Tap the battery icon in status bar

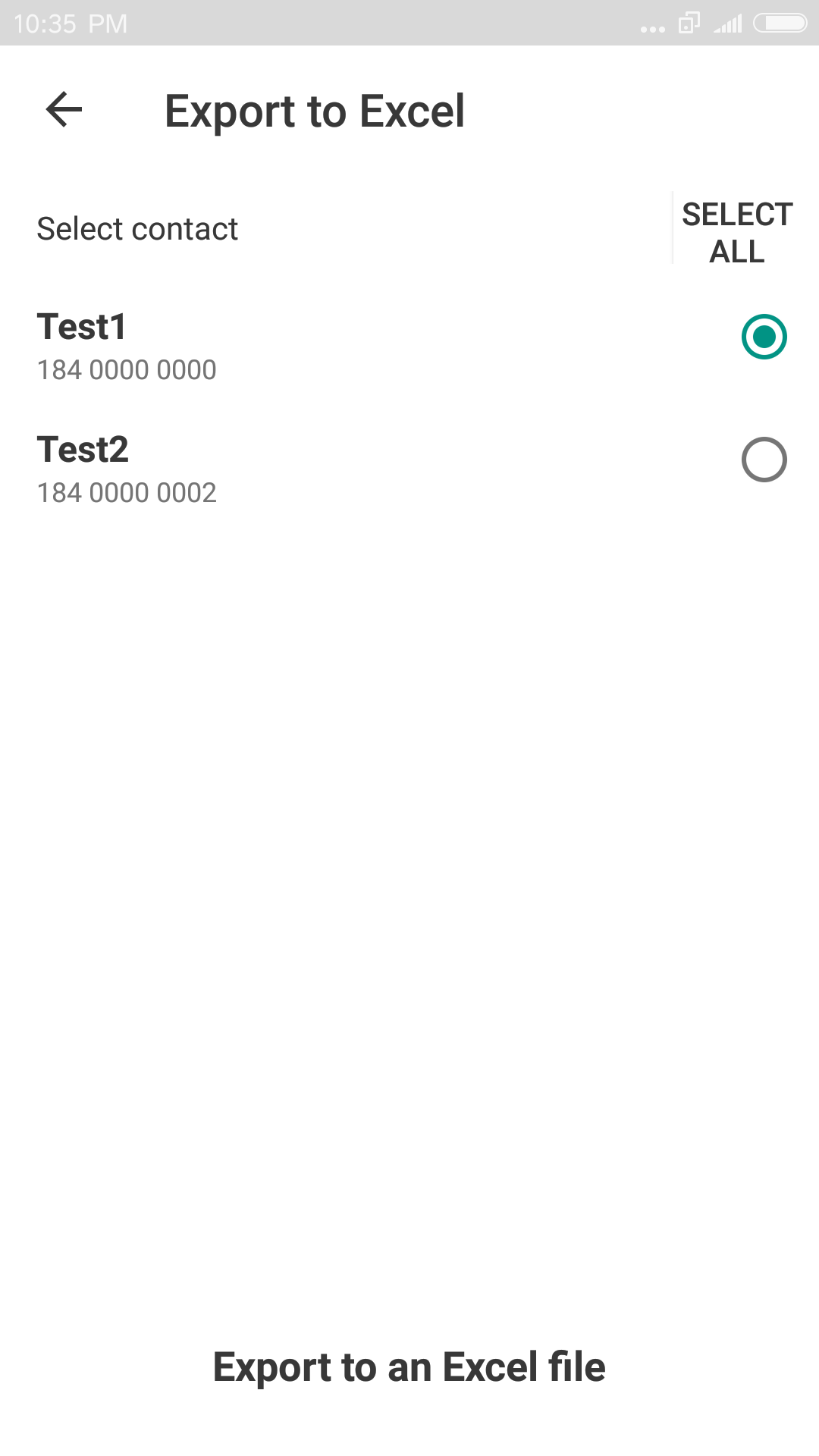coord(780,24)
